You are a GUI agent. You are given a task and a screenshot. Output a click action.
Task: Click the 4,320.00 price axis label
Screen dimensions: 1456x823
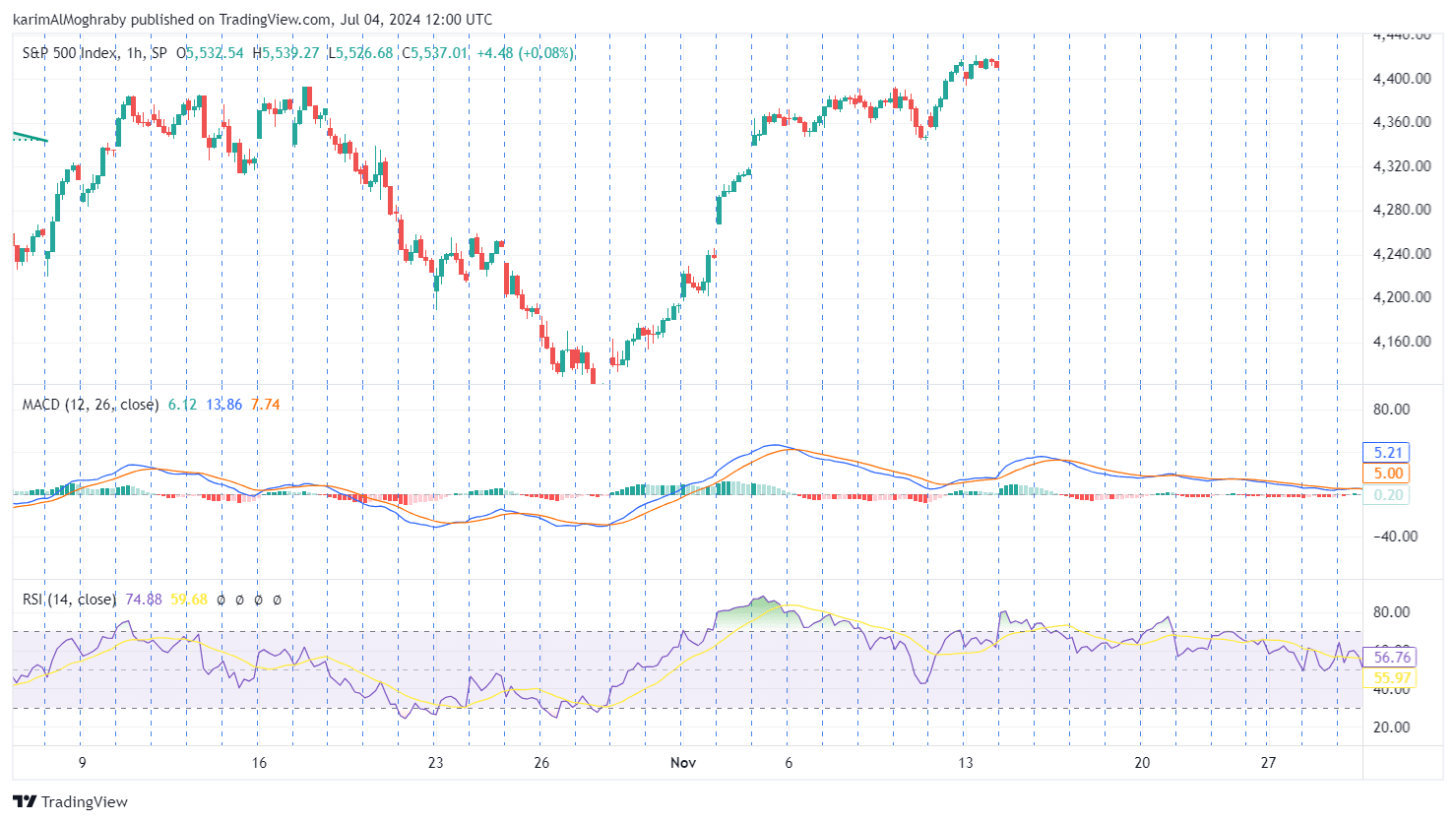(1402, 166)
